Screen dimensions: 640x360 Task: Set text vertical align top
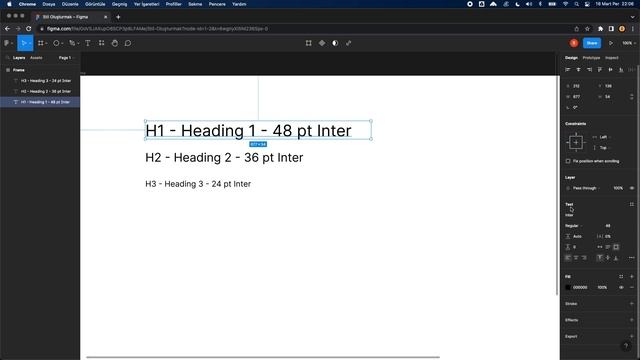tap(600, 258)
